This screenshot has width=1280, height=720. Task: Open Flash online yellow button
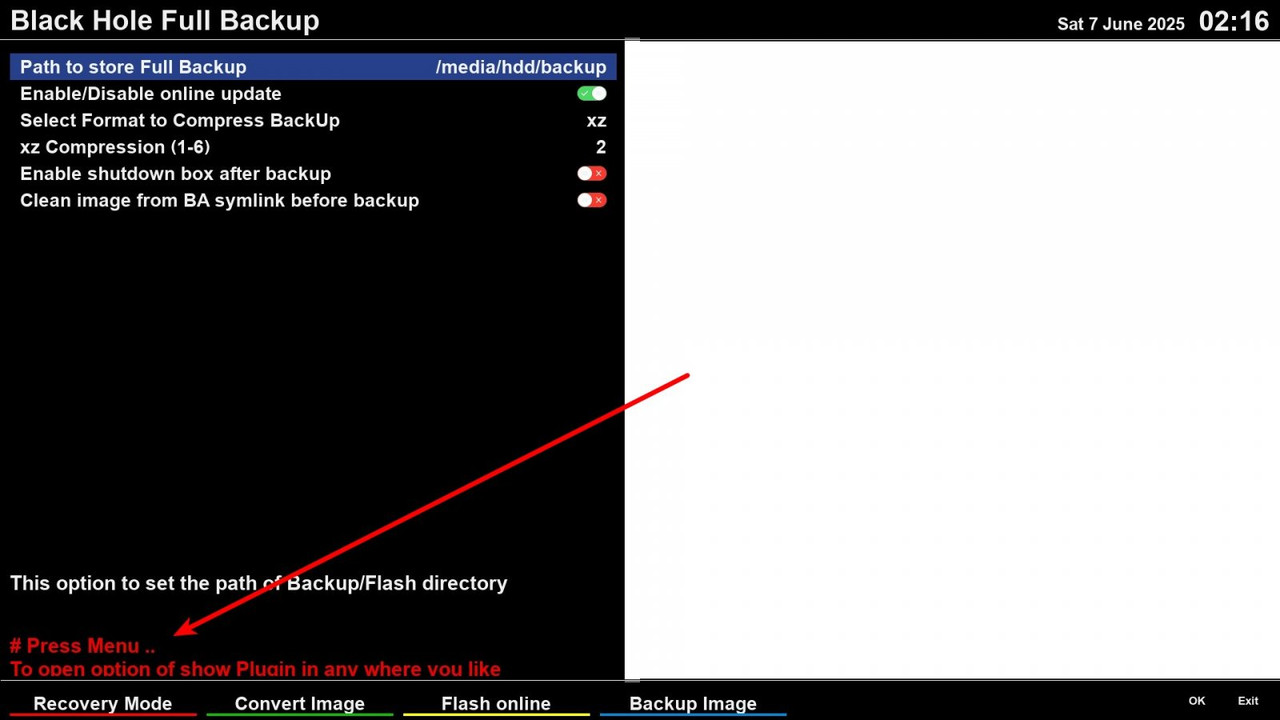tap(496, 704)
